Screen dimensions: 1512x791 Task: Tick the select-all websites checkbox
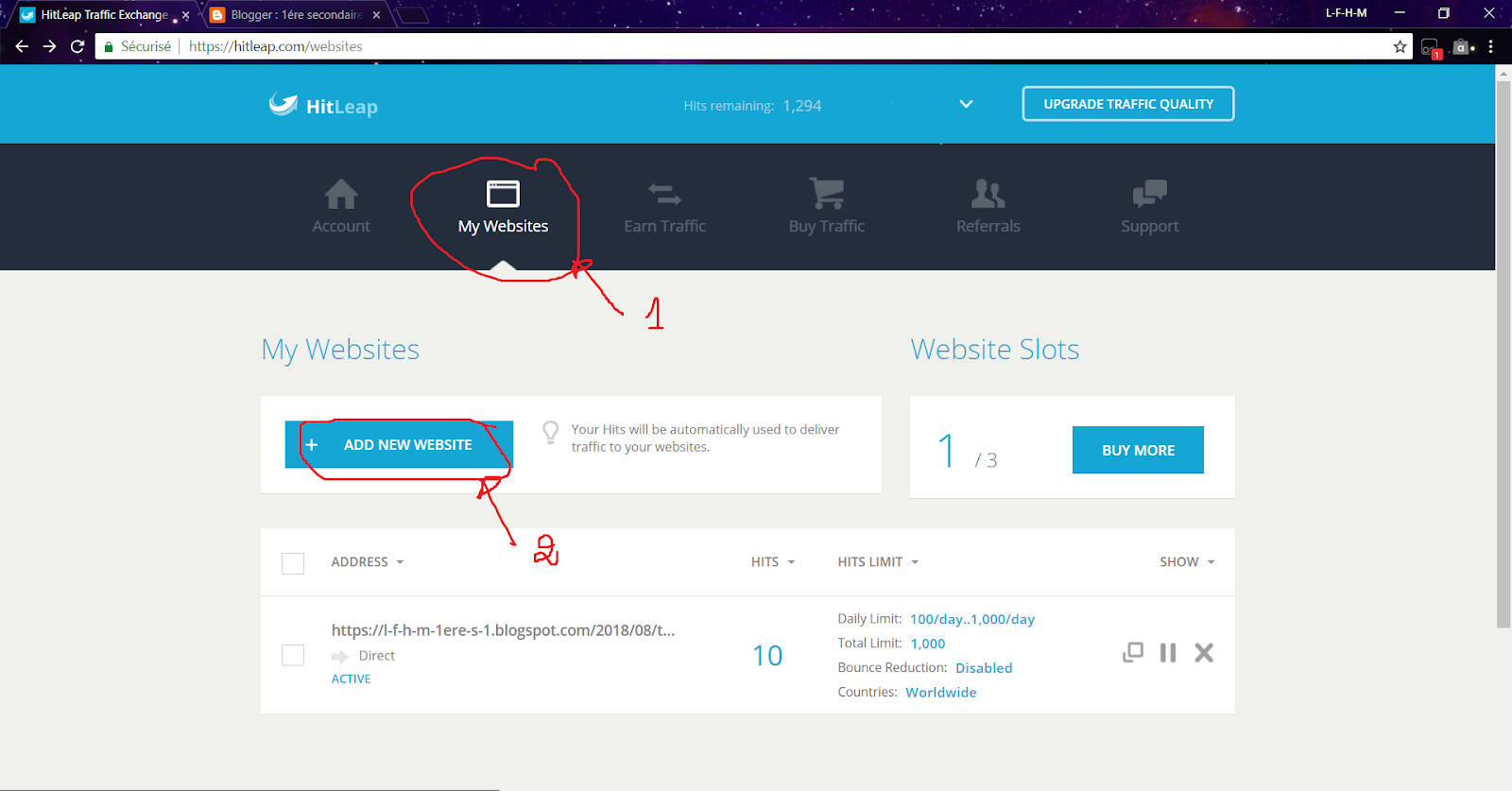coord(293,563)
